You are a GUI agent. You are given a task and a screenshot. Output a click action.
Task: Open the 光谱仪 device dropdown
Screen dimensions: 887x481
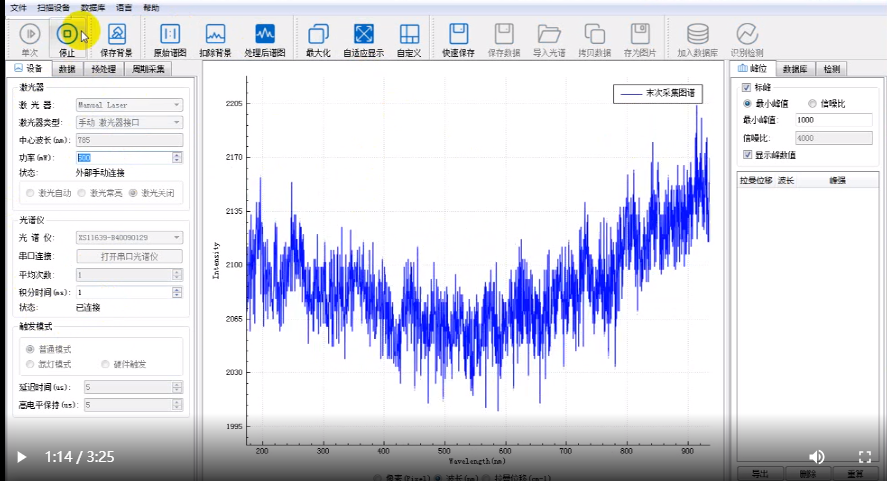tap(129, 237)
